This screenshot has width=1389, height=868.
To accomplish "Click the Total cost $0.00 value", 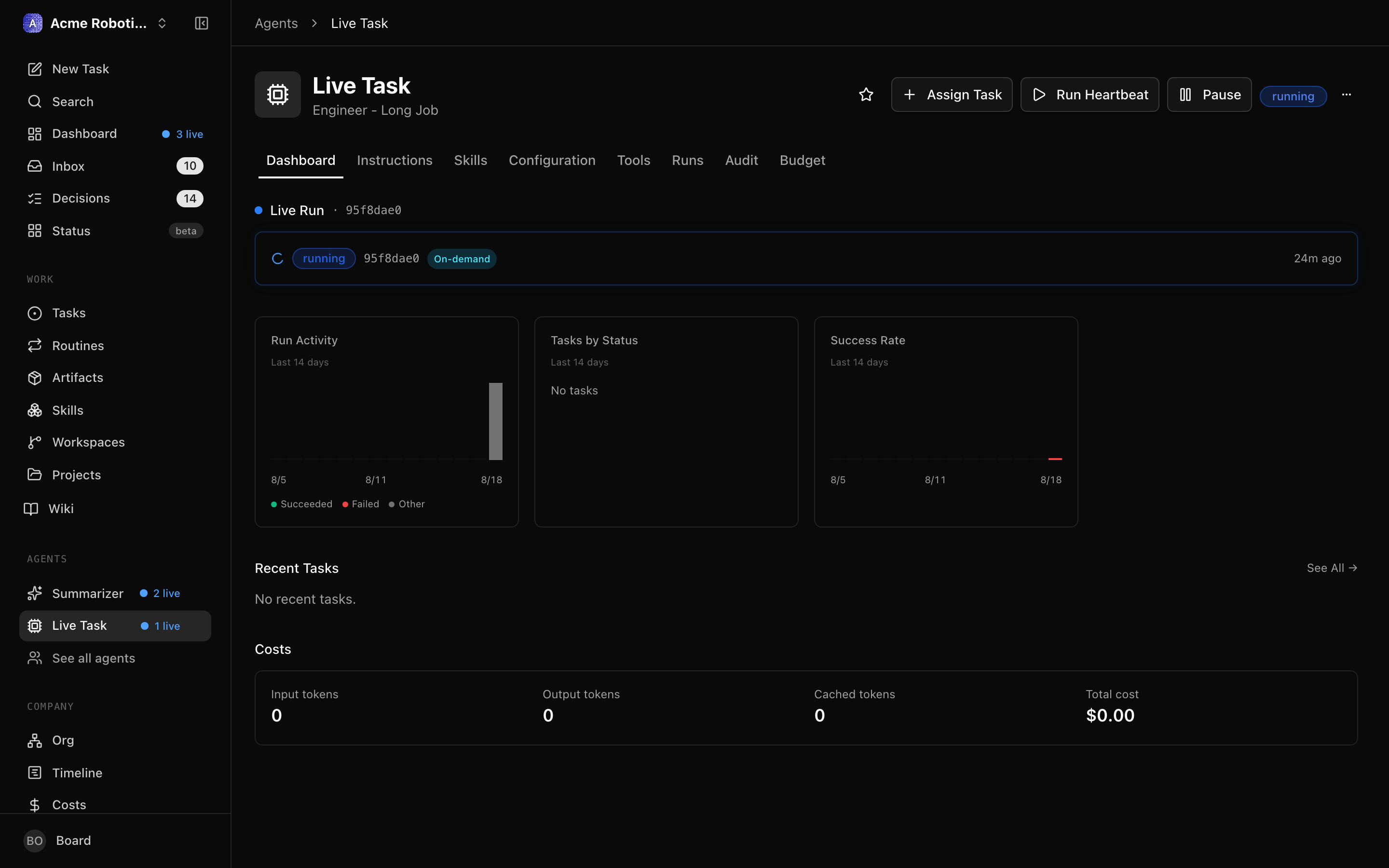I will click(1110, 715).
